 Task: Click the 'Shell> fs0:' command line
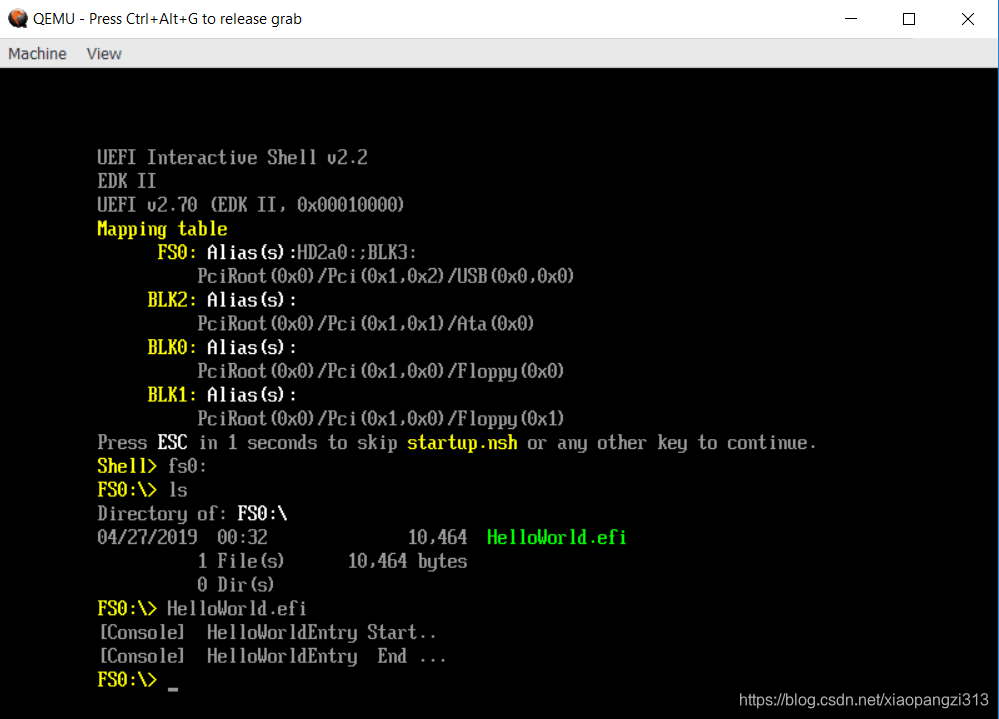tap(152, 466)
